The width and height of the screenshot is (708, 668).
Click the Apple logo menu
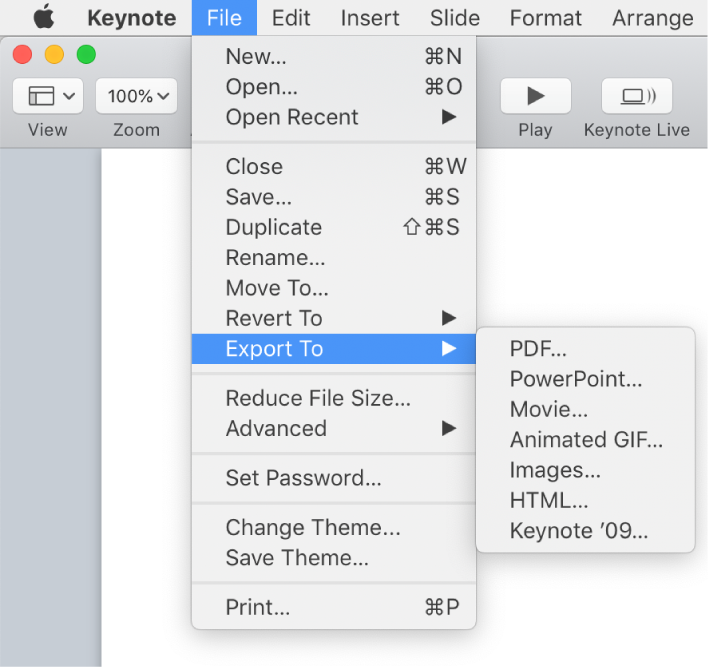[x=44, y=17]
